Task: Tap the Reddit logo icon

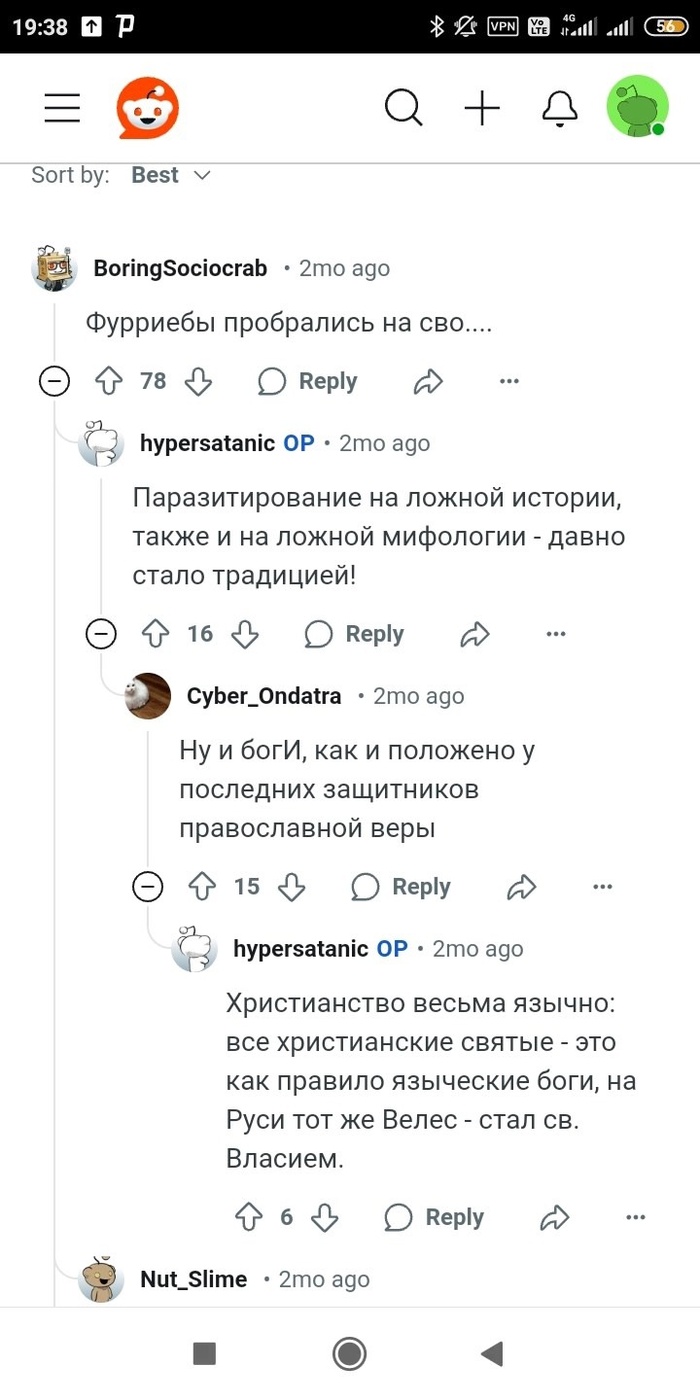Action: pyautogui.click(x=148, y=108)
